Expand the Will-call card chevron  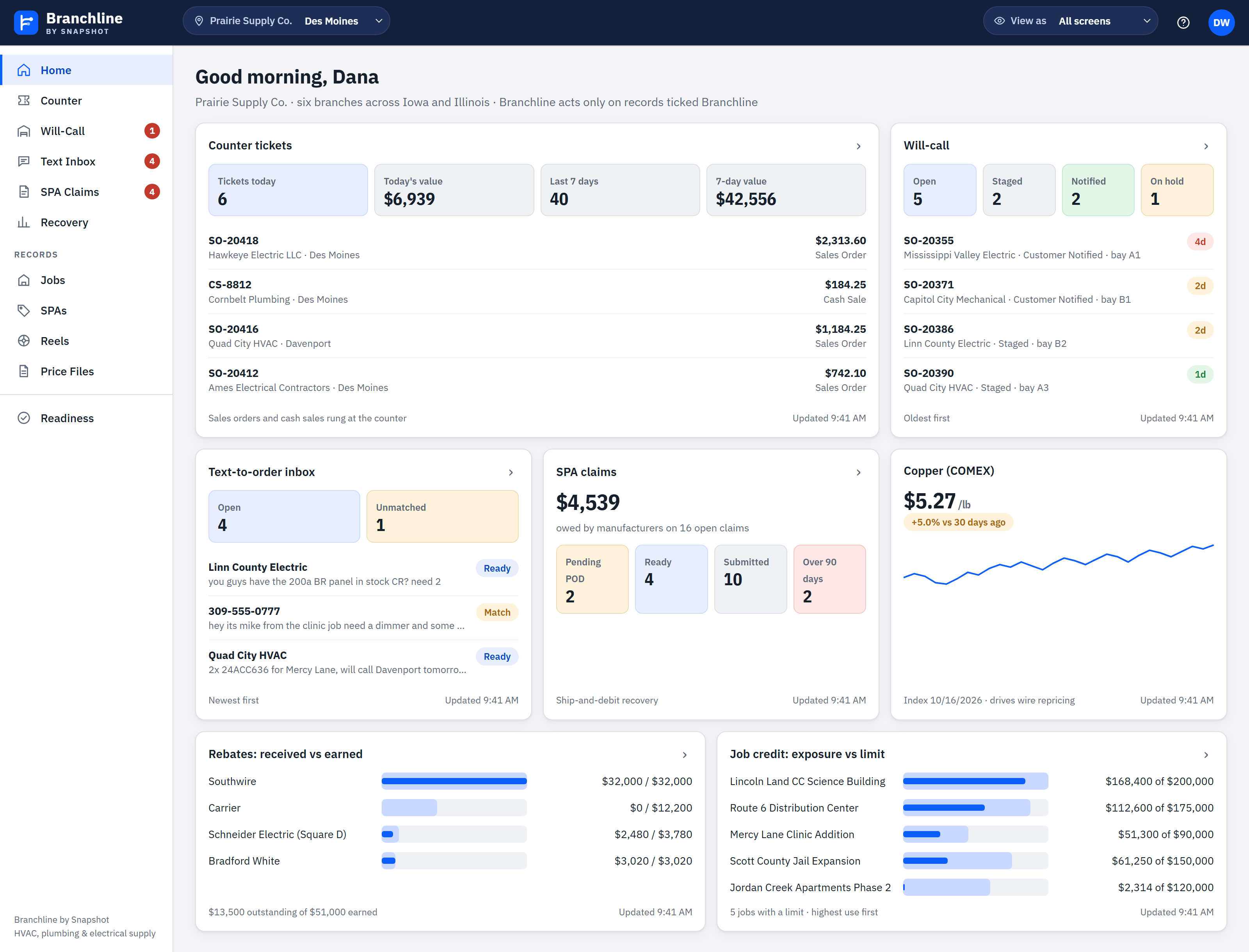1206,146
